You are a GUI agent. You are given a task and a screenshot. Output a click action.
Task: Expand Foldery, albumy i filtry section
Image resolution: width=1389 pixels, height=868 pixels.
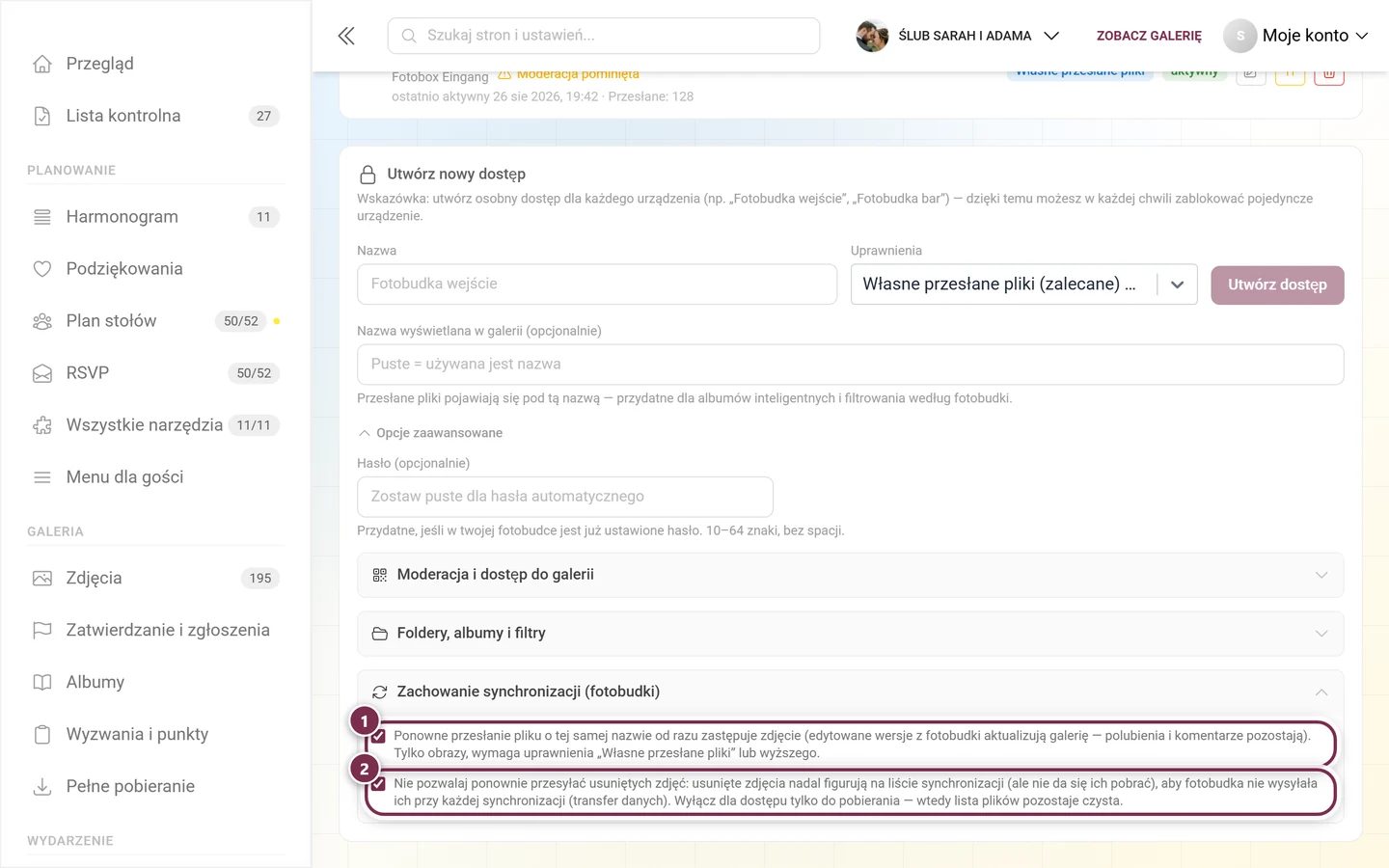pos(850,634)
